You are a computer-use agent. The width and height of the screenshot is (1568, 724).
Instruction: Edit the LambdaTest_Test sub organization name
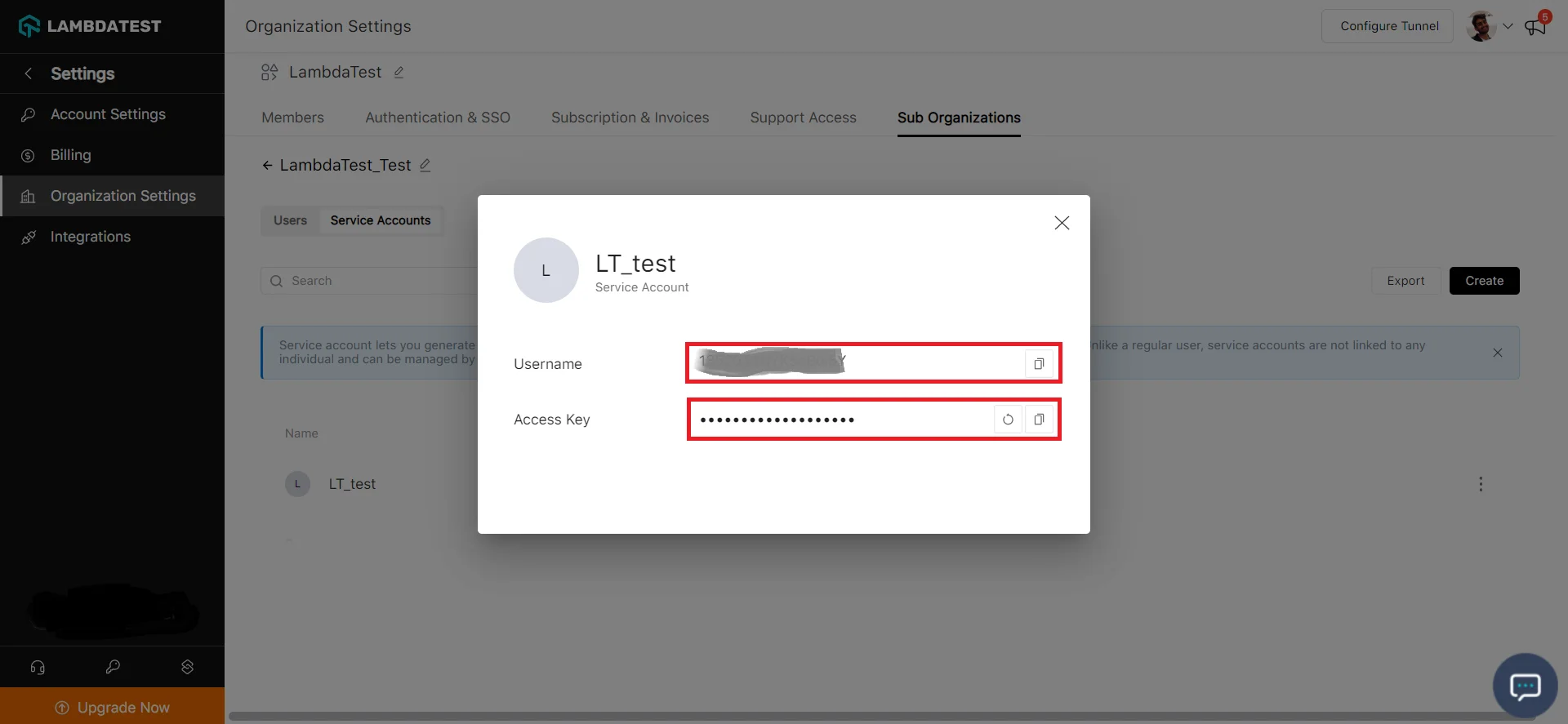(425, 166)
